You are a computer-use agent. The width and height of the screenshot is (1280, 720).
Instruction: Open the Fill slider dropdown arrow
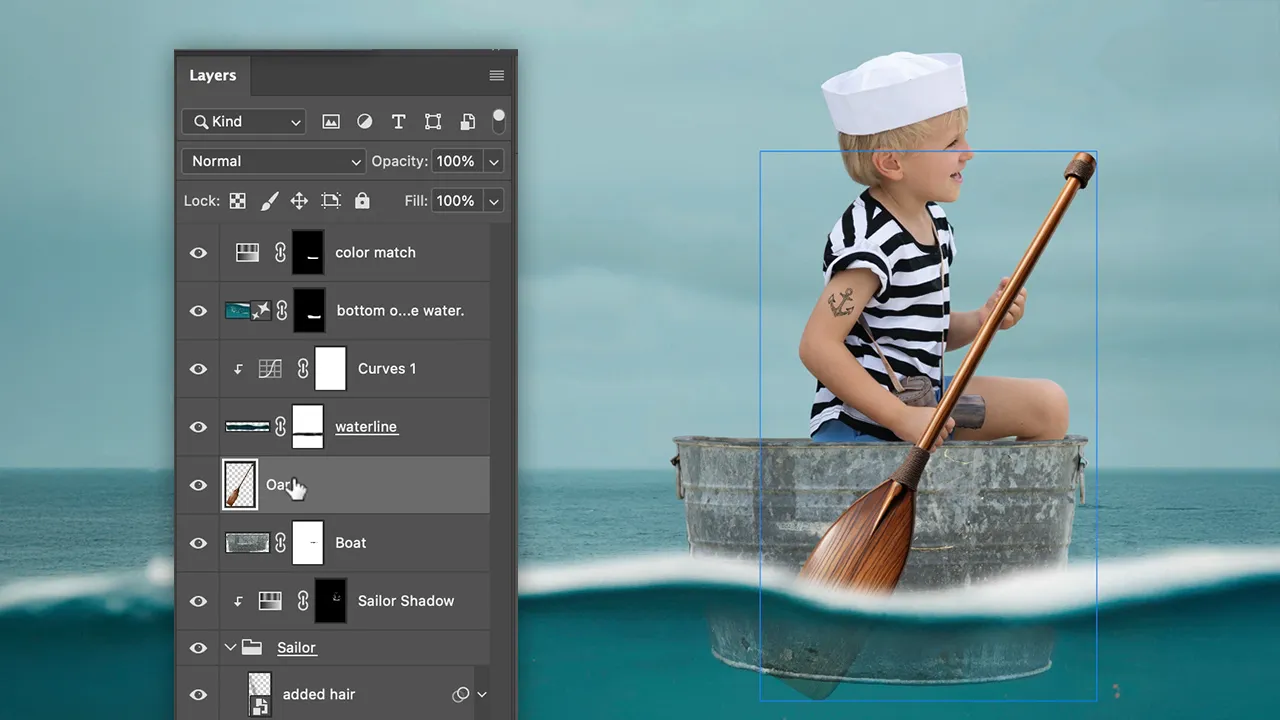click(x=494, y=201)
